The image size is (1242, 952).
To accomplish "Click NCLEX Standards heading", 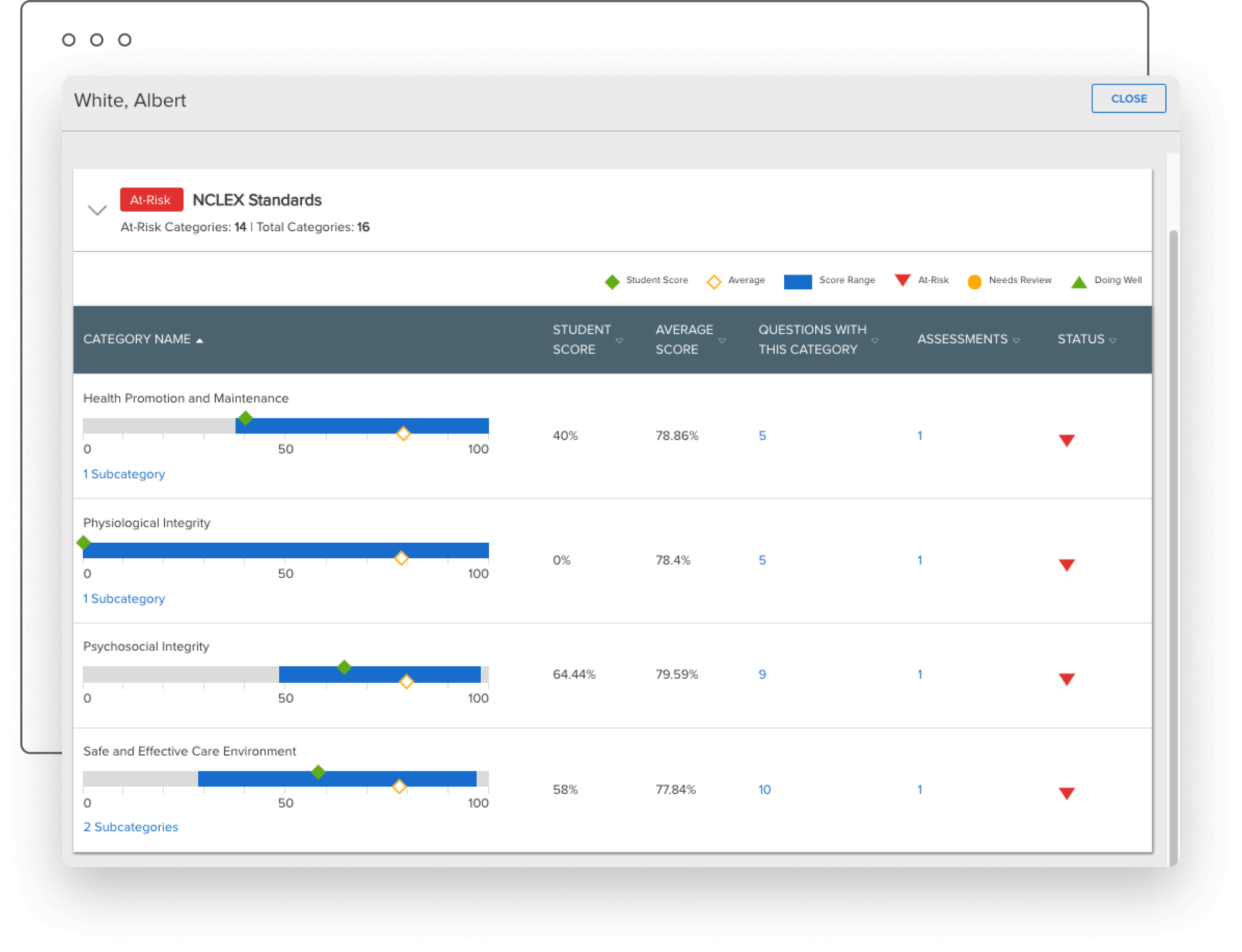I will (x=257, y=200).
